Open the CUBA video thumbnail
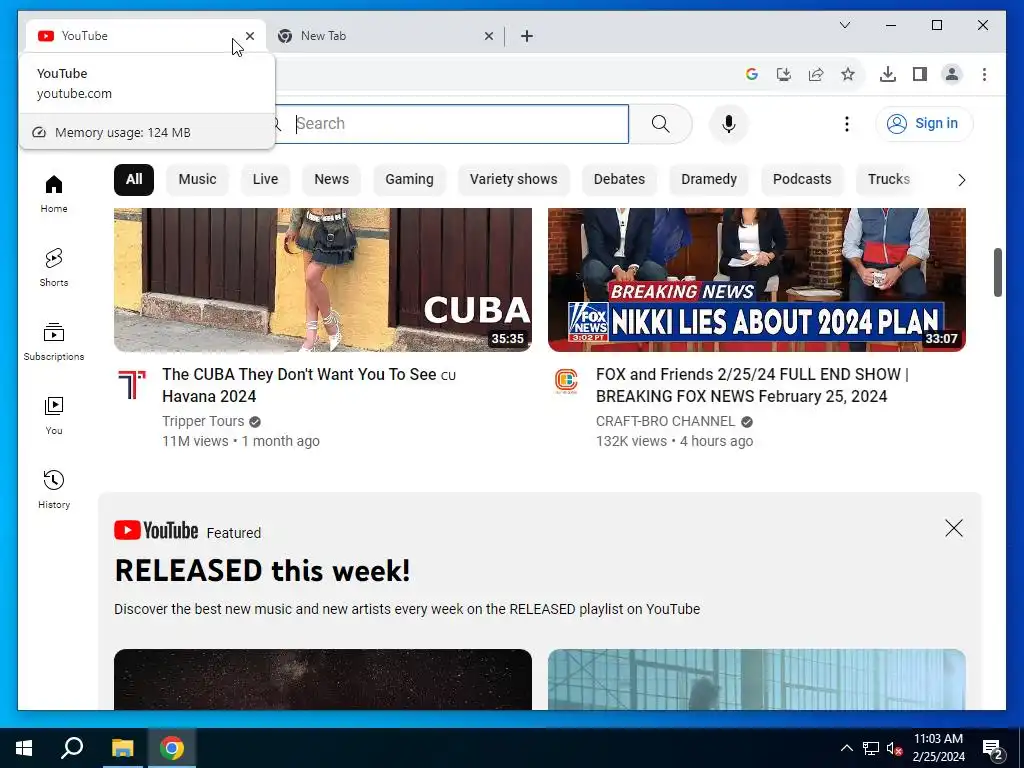 tap(323, 280)
